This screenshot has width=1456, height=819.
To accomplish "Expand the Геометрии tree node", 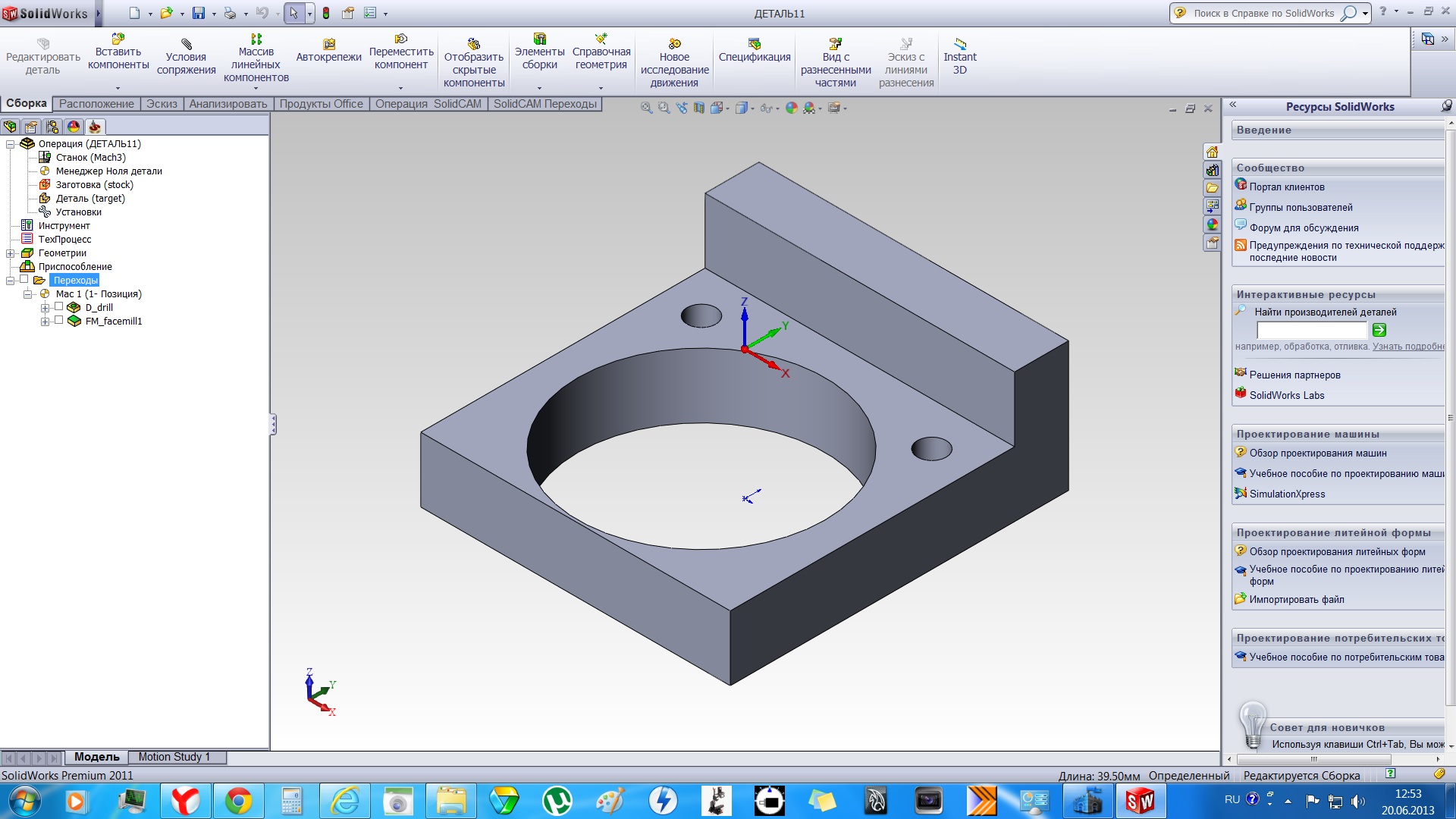I will [x=11, y=253].
